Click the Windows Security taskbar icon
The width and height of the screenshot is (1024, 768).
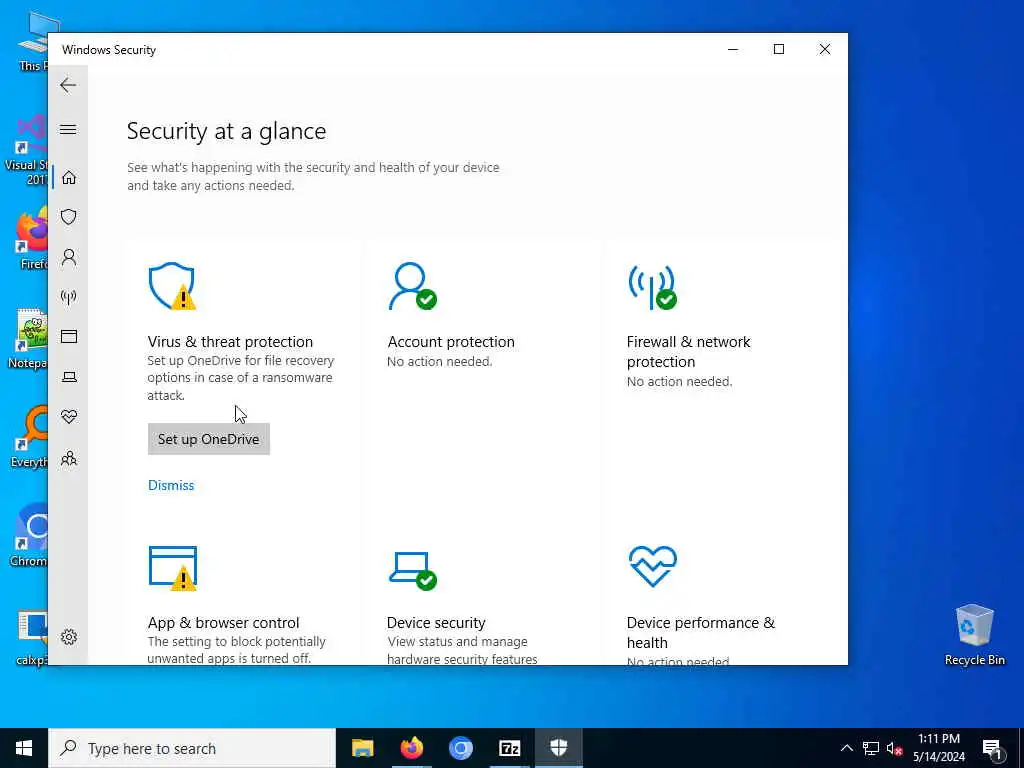tap(558, 748)
